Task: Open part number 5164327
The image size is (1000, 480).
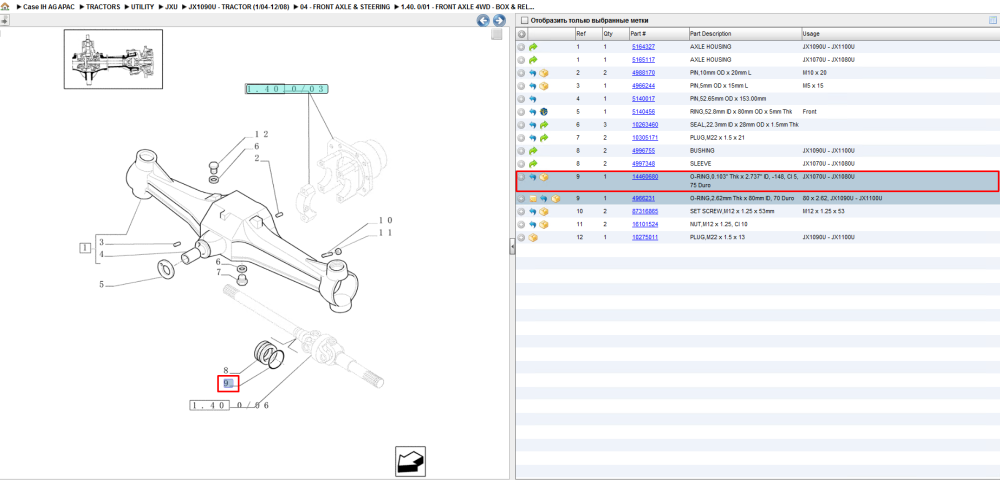Action: coord(643,47)
